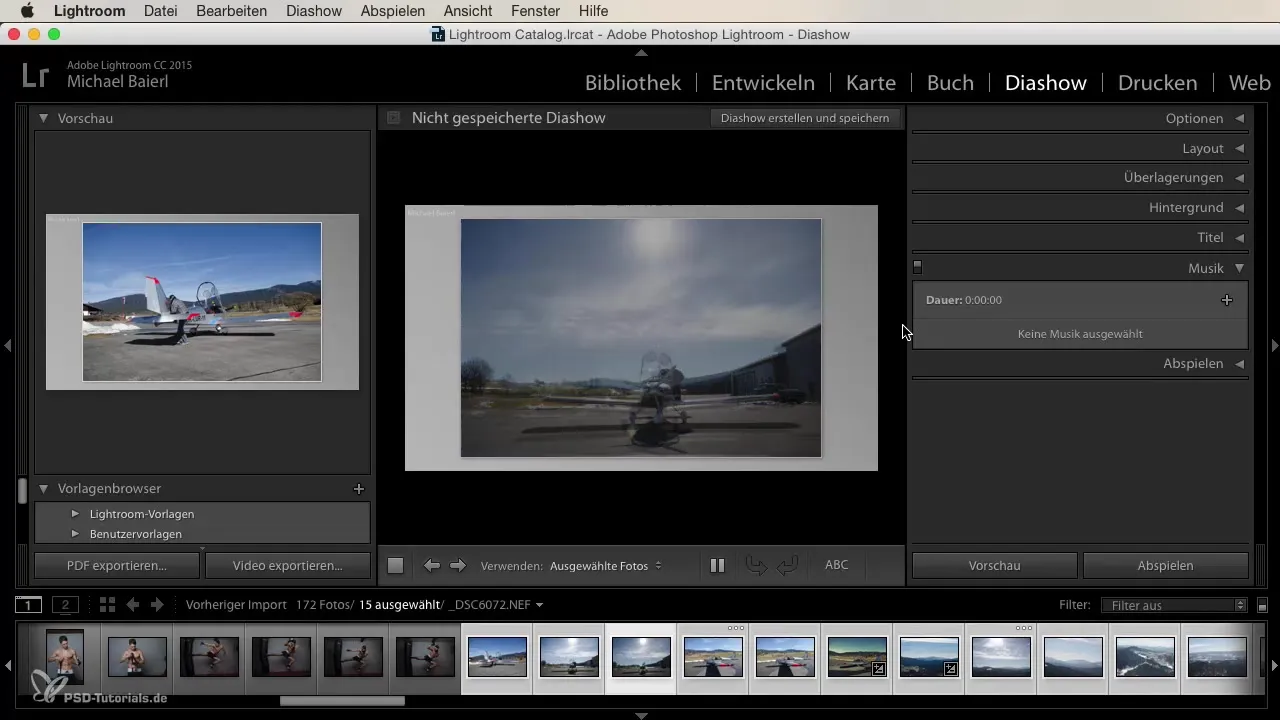Open Verwenden: Ausgewählte Fotos dropdown
Viewport: 1280px width, 720px height.
tap(605, 566)
